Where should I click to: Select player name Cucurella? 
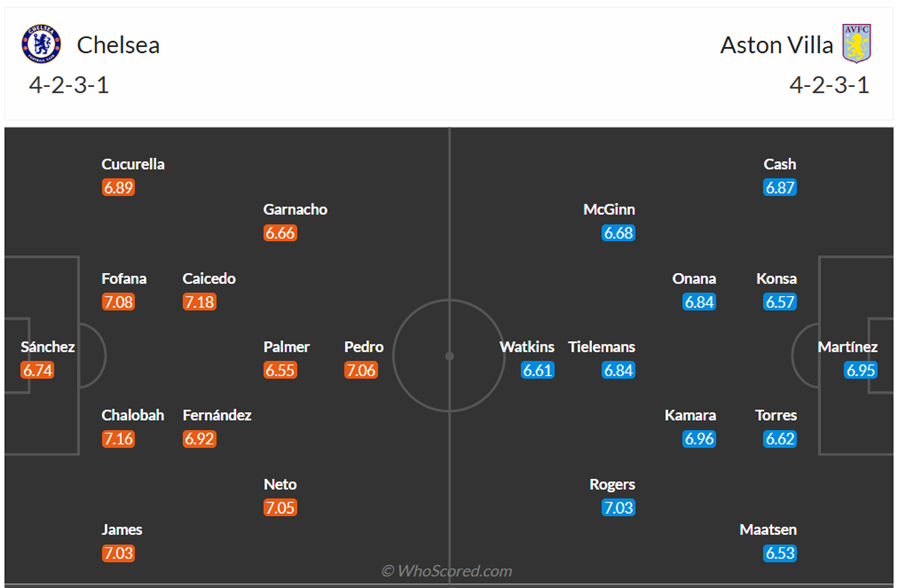[x=133, y=164]
